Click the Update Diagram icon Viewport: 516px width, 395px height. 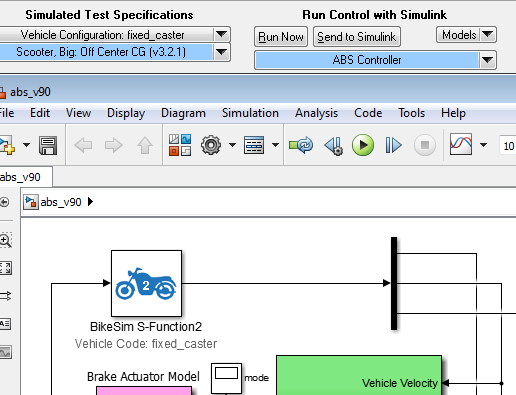[x=301, y=145]
